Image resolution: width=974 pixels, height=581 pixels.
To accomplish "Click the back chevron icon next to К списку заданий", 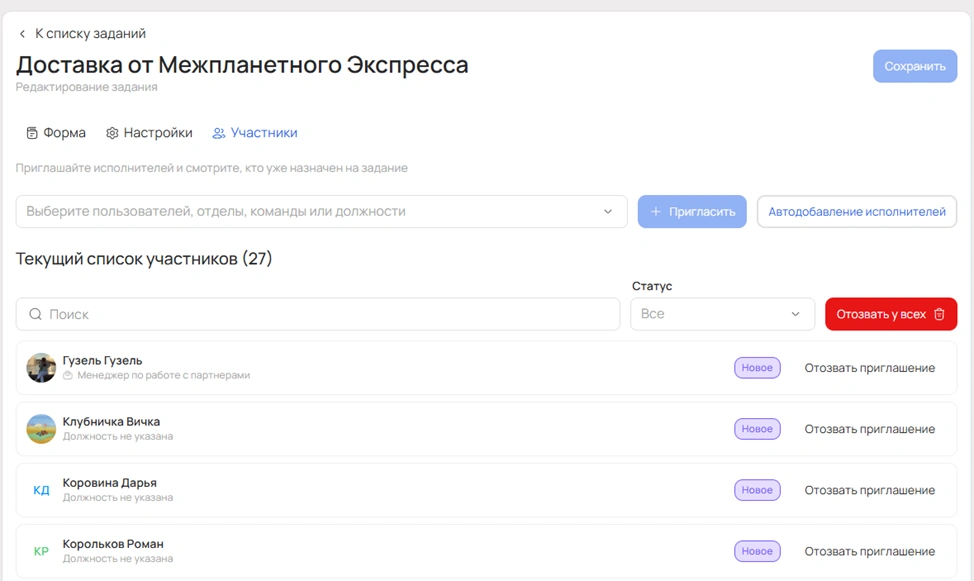I will point(22,34).
